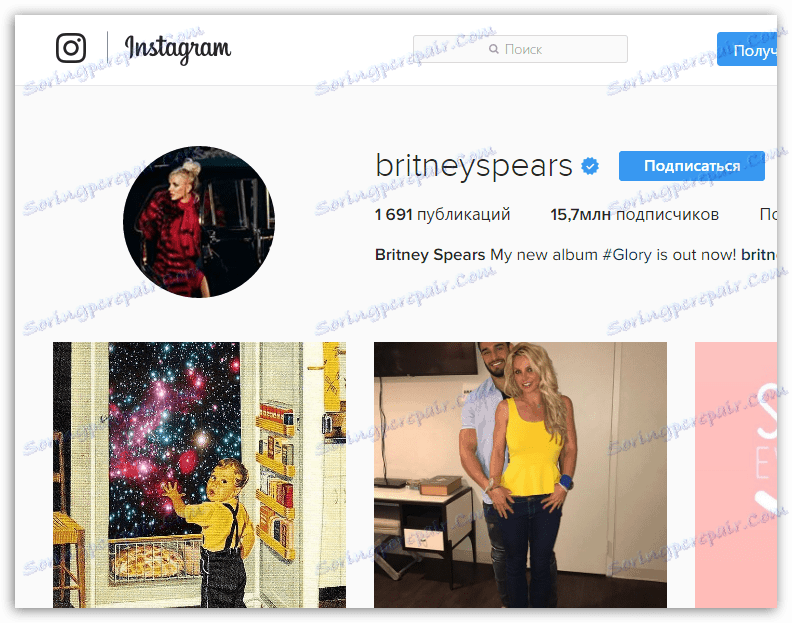The height and width of the screenshot is (623, 792).
Task: Open britneyspears circular profile picture
Action: tap(199, 222)
